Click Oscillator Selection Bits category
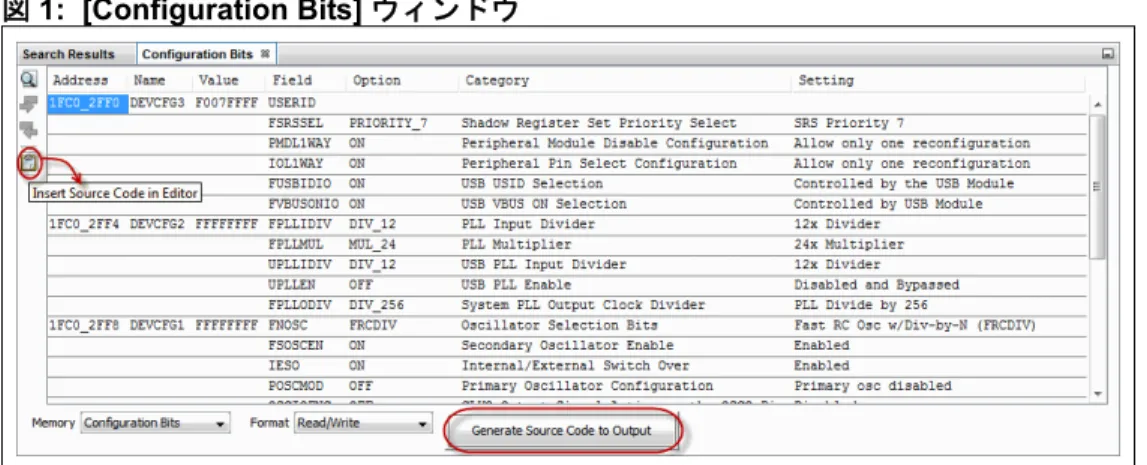1147x465 pixels. coord(560,325)
